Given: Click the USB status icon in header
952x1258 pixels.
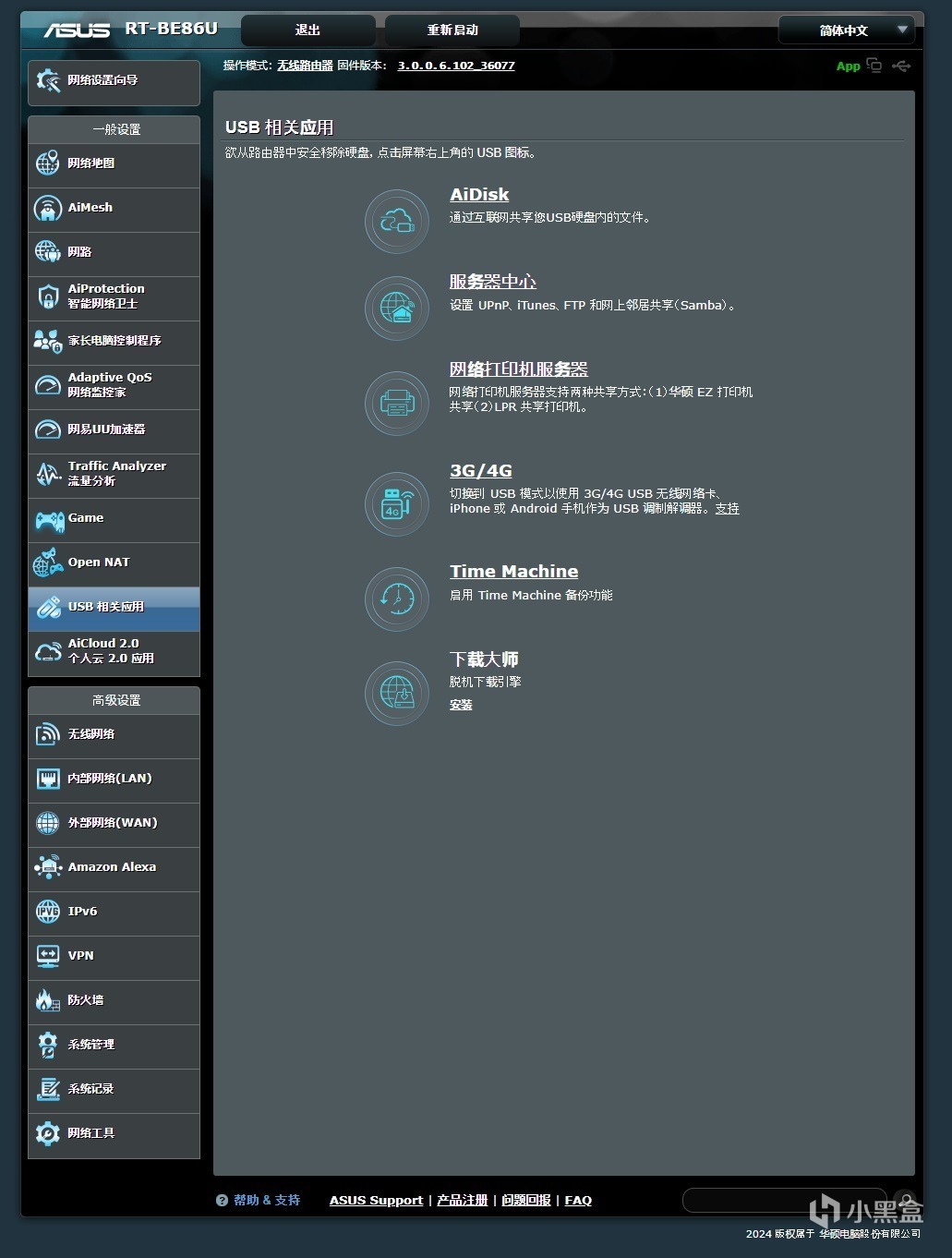Looking at the screenshot, I should 901,66.
